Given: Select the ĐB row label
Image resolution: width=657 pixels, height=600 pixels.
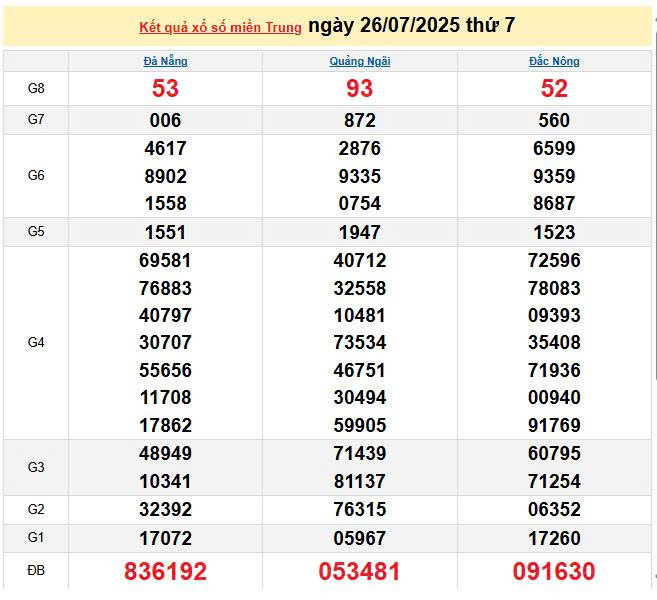Looking at the screenshot, I should click(36, 570).
